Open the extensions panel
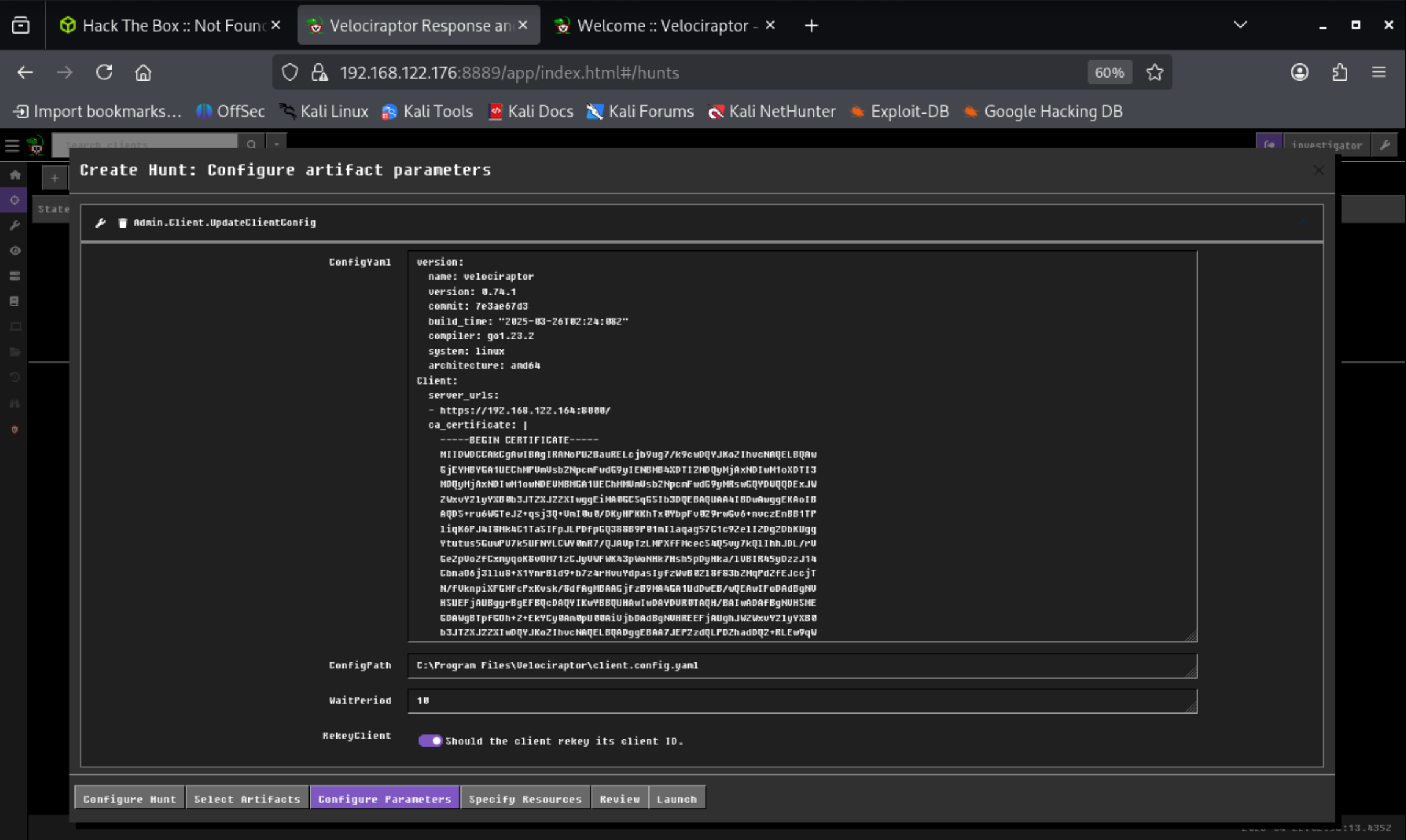This screenshot has height=840, width=1406. pyautogui.click(x=1339, y=73)
